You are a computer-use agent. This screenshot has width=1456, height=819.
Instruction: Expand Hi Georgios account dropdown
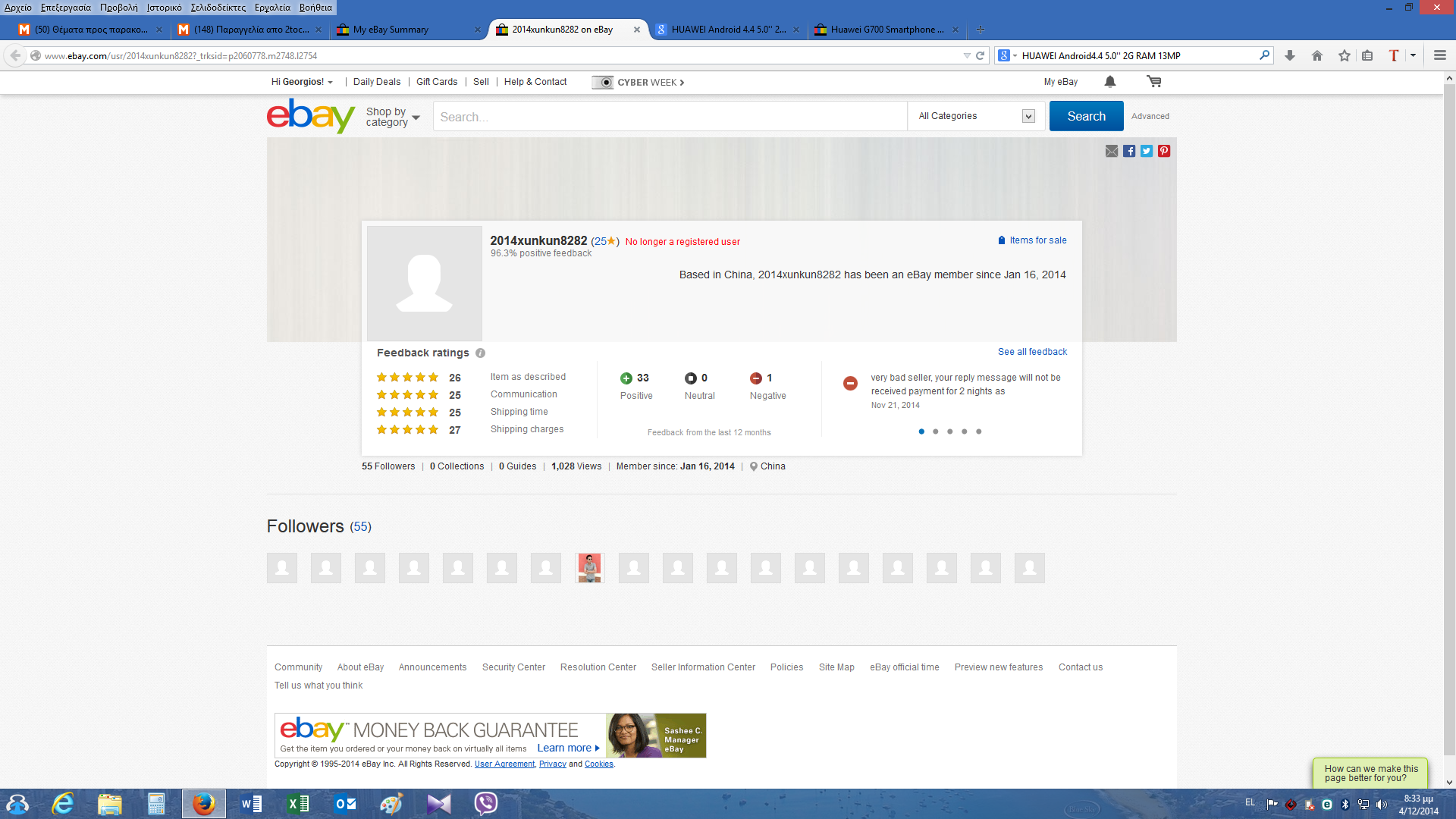(x=303, y=82)
